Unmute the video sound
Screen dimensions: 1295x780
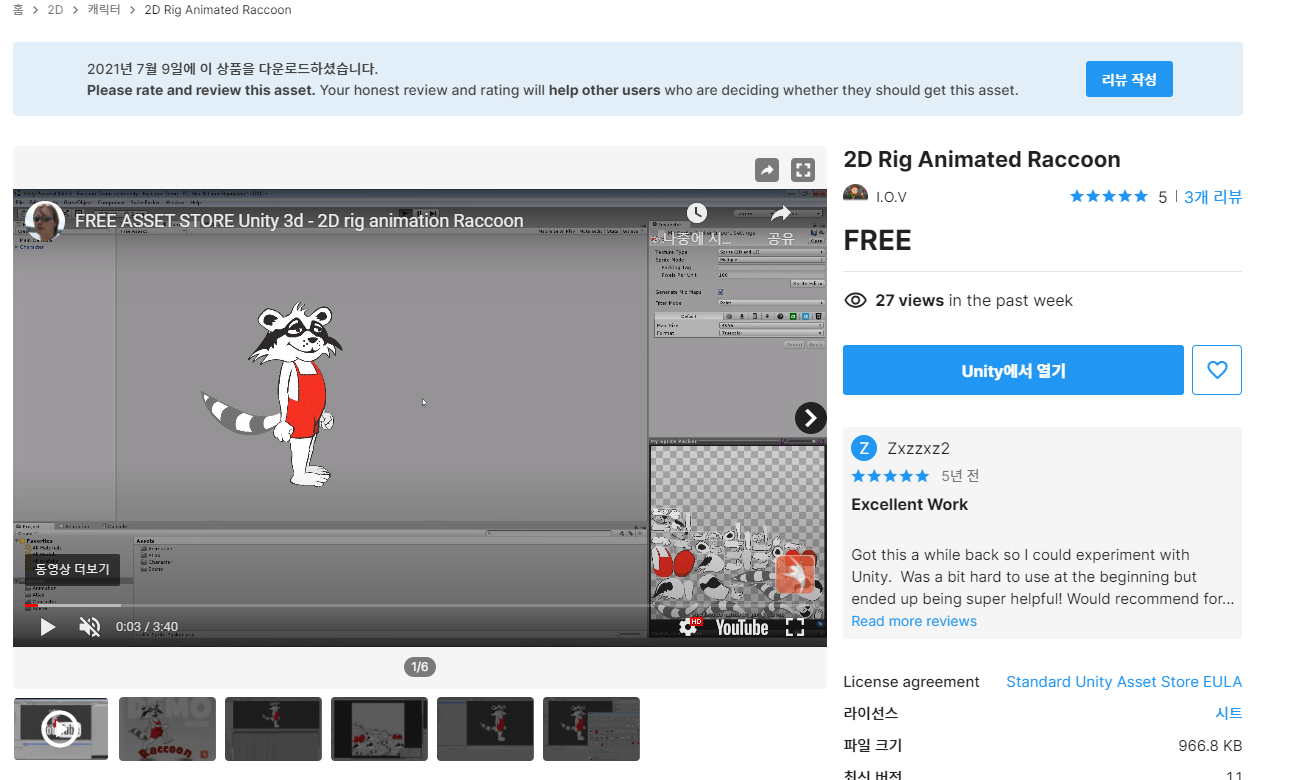90,627
